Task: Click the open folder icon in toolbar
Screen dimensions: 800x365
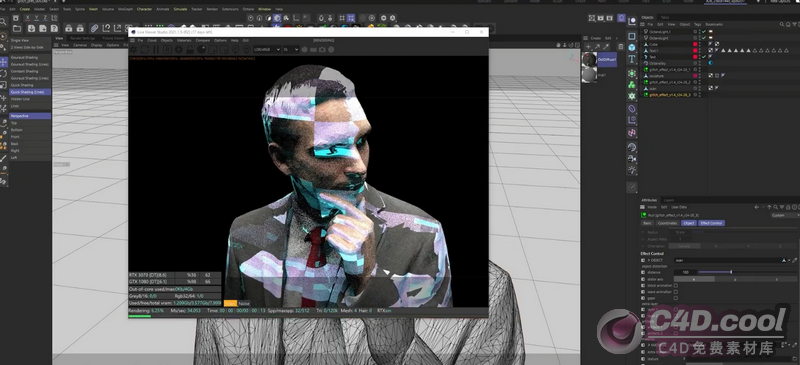Action: point(17,28)
